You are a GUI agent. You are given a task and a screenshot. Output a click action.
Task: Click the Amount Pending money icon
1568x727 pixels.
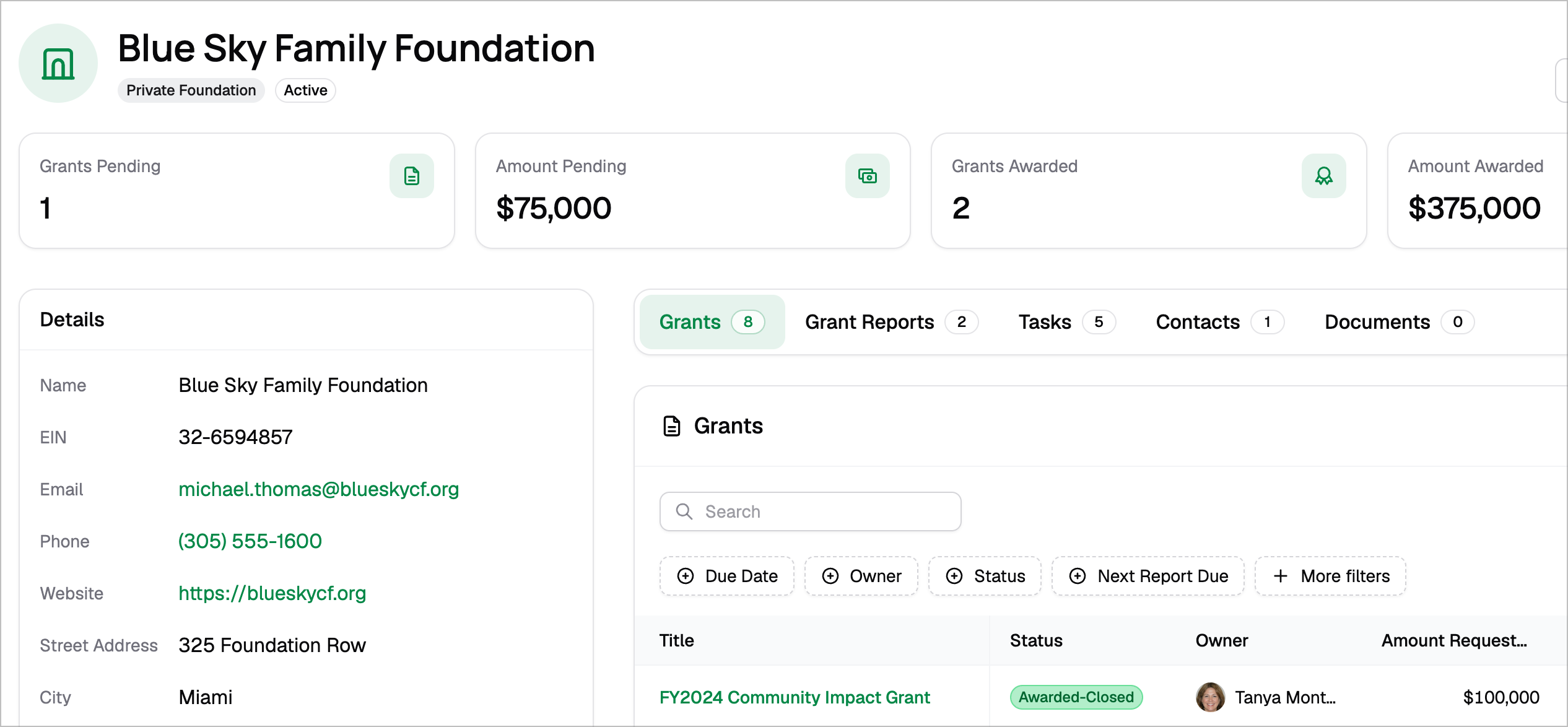click(x=868, y=176)
